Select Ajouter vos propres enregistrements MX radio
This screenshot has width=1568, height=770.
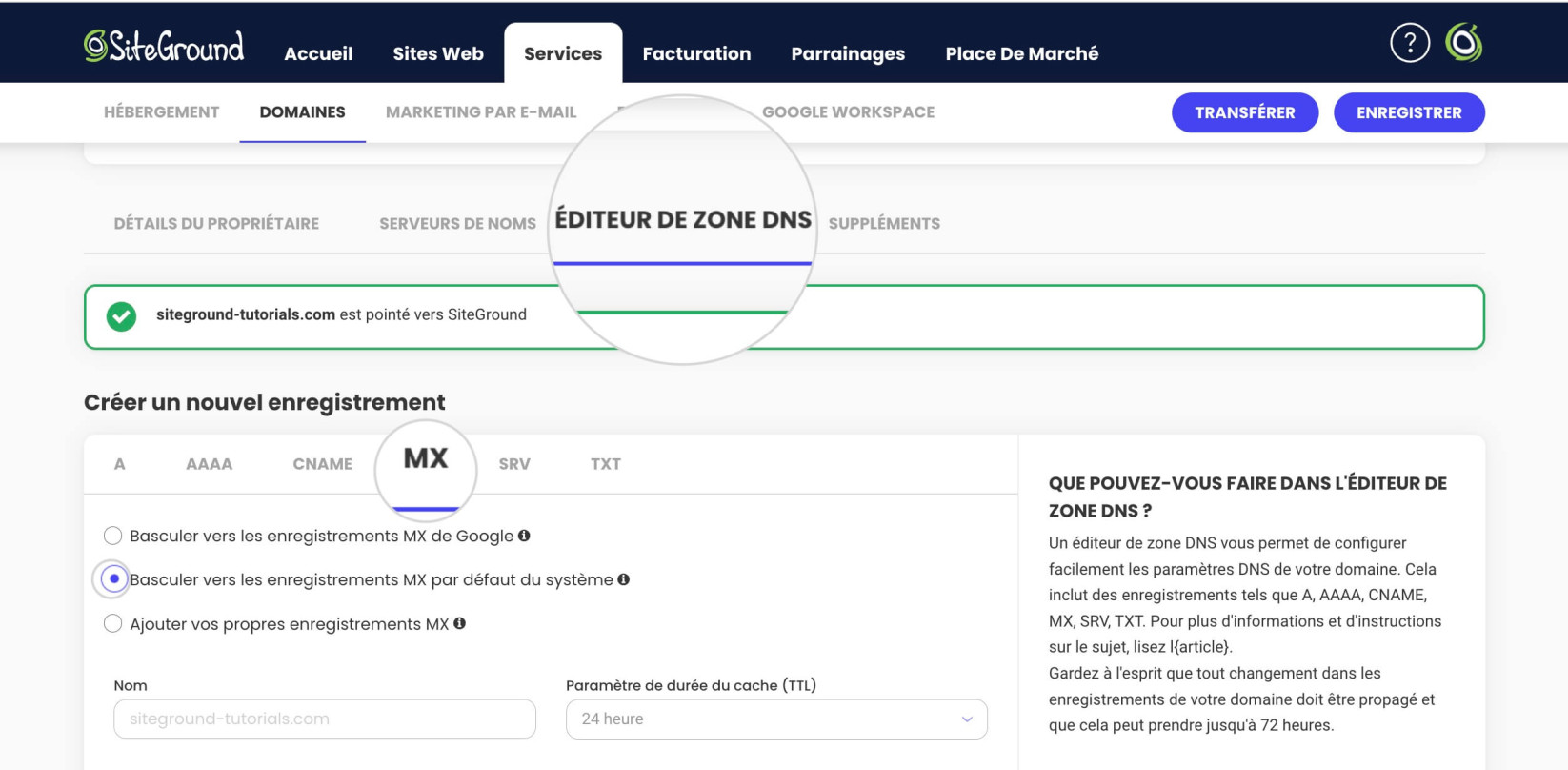(113, 623)
